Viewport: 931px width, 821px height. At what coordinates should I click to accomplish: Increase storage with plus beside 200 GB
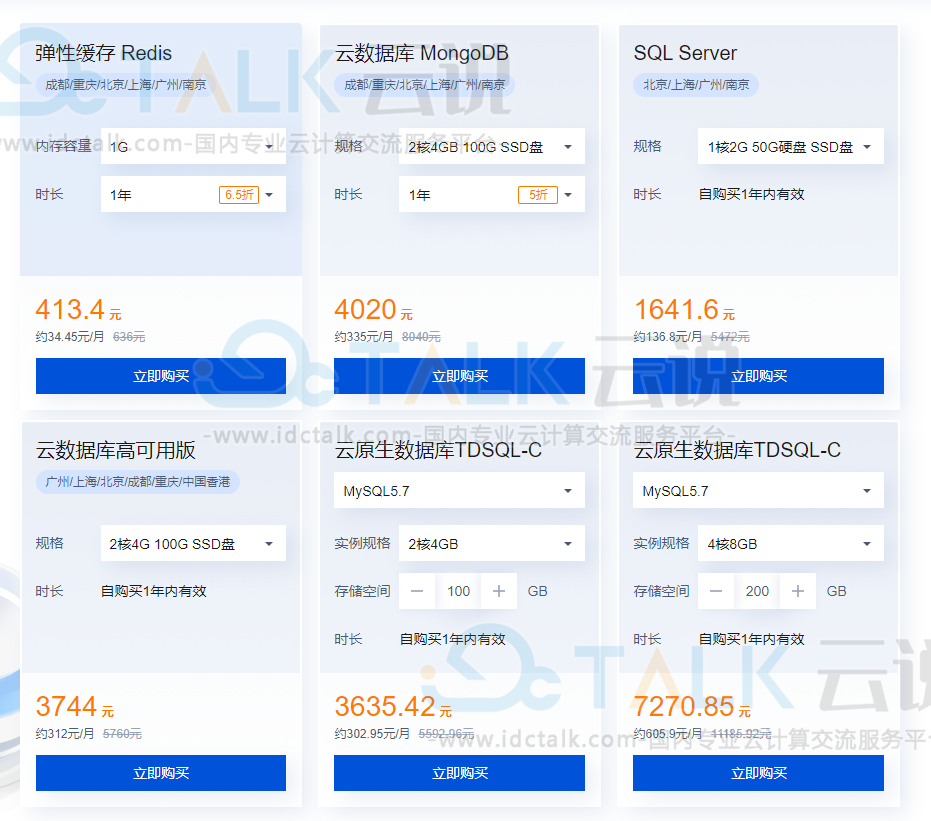coord(798,591)
